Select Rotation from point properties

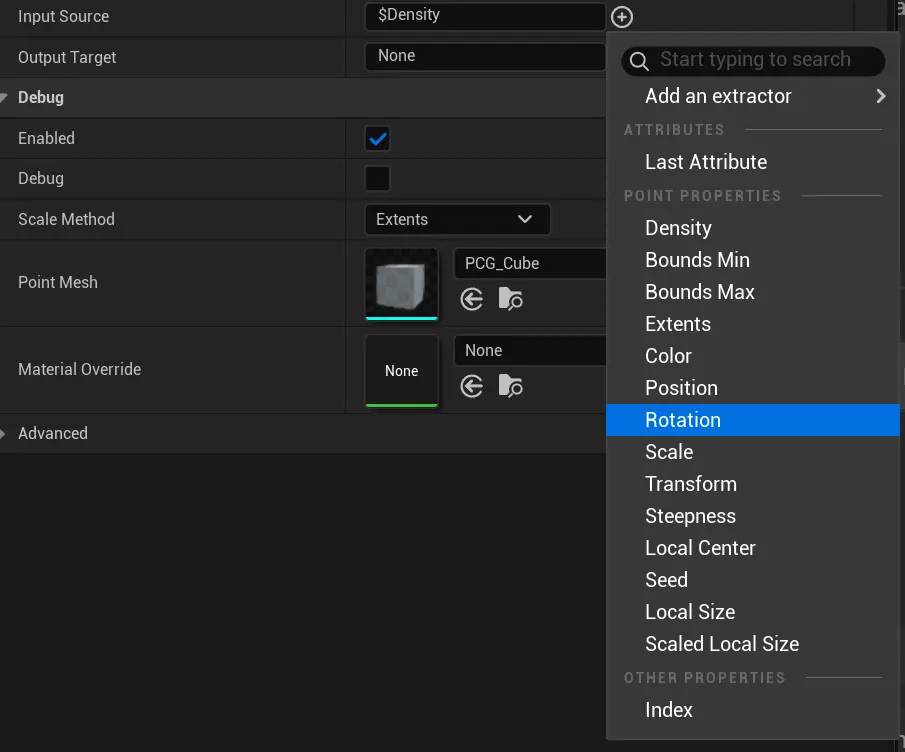coord(683,420)
